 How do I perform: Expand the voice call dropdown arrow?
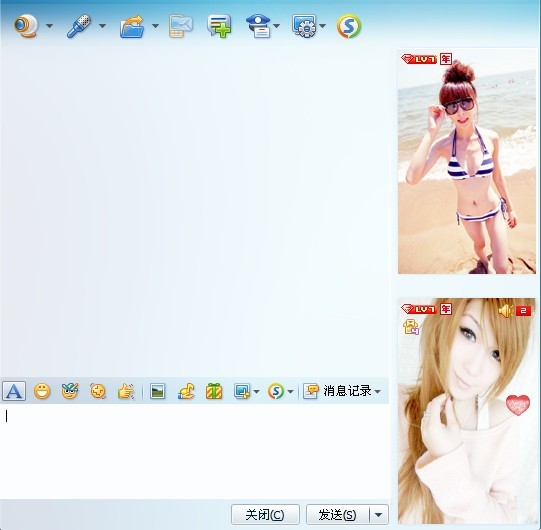coord(102,26)
